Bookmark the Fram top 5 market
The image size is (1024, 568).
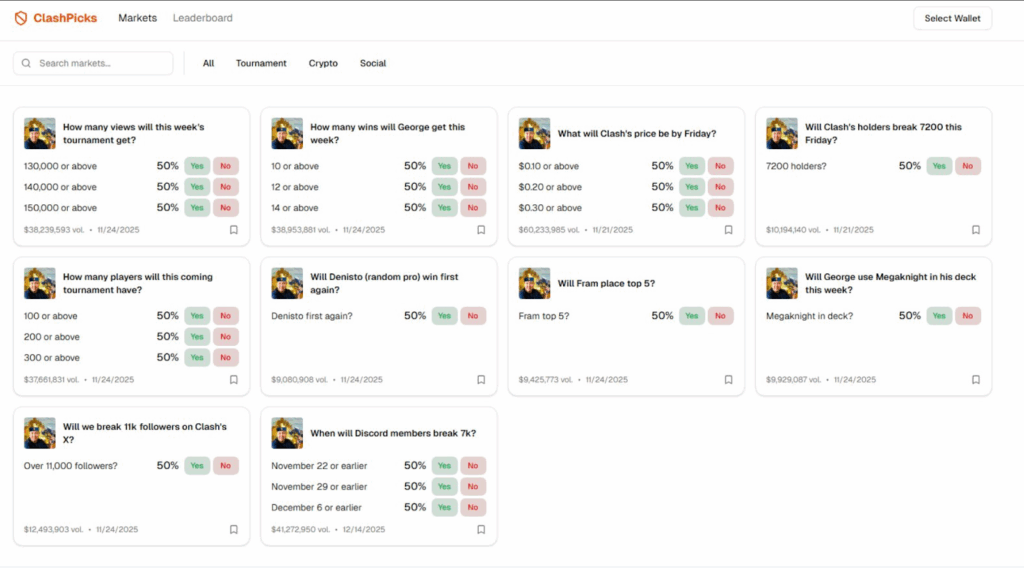[x=728, y=380]
